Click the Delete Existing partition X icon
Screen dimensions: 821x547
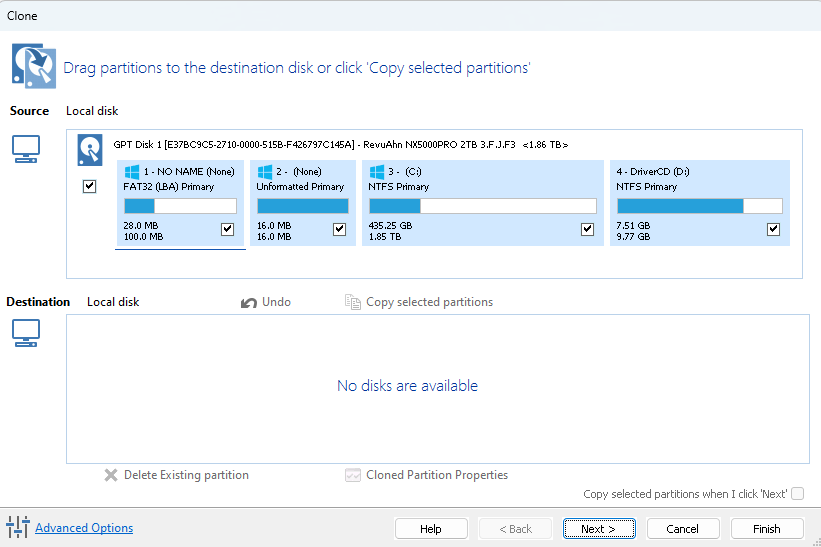click(111, 475)
